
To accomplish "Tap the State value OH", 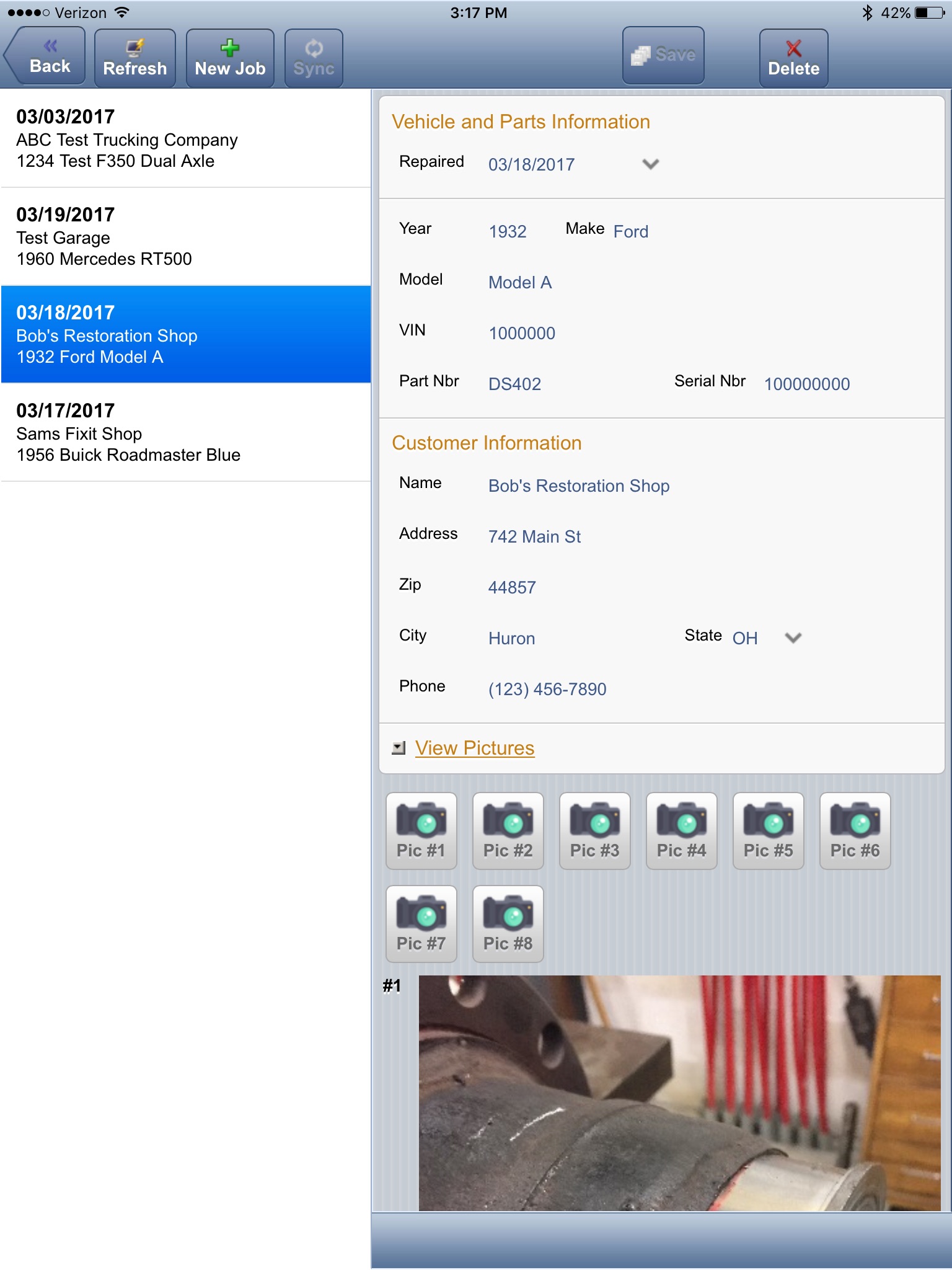I will click(745, 638).
